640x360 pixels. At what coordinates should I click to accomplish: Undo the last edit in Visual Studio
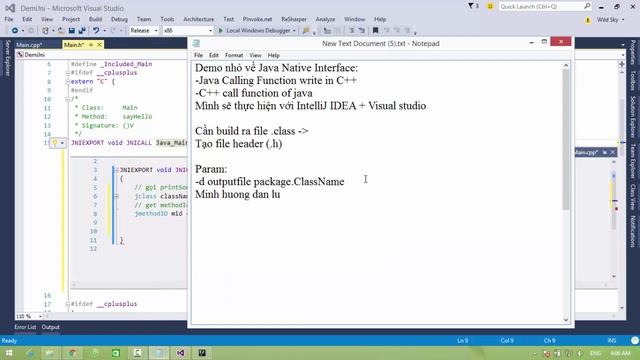(x=96, y=31)
